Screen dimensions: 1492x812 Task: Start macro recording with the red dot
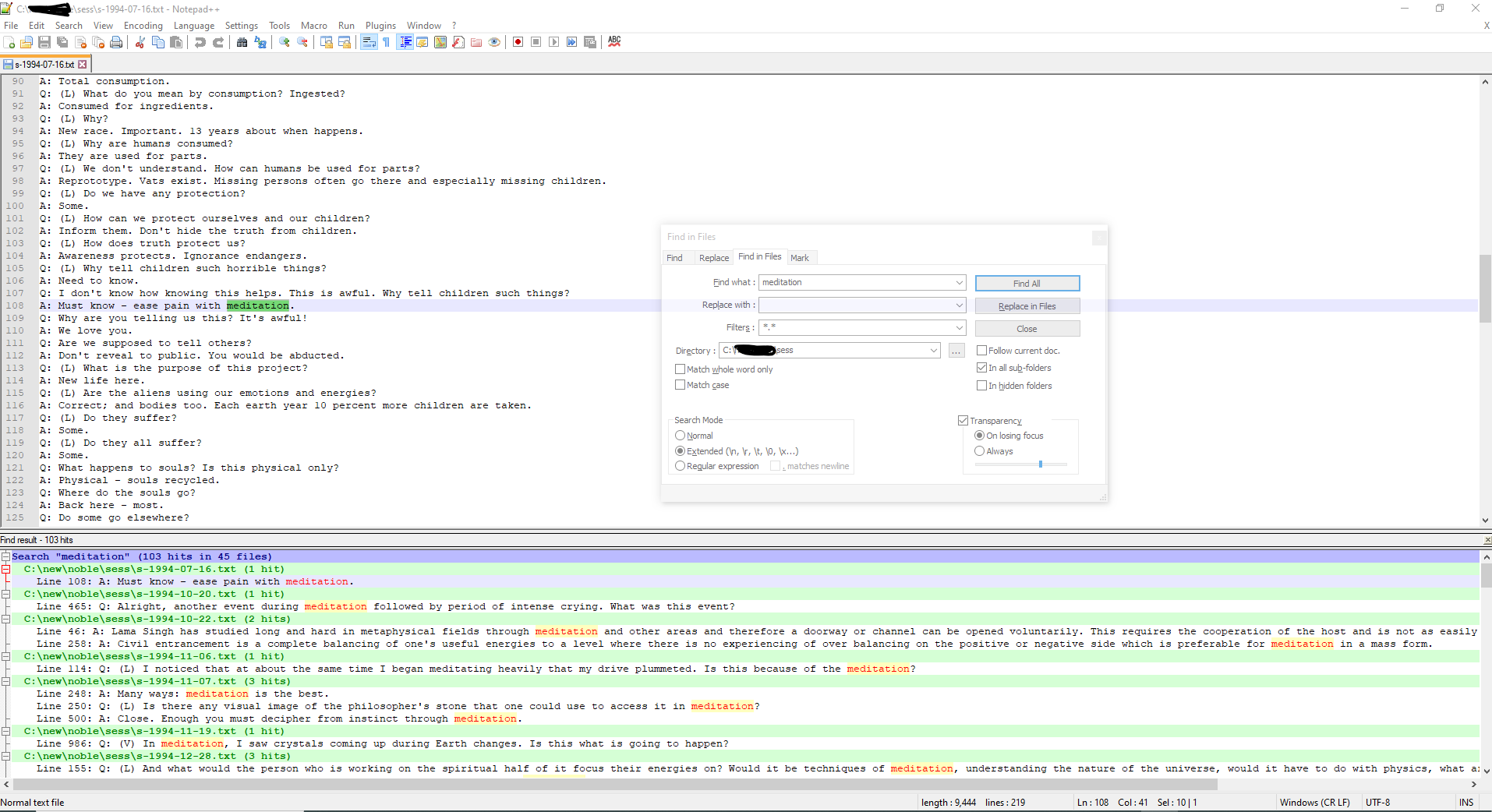click(x=518, y=42)
